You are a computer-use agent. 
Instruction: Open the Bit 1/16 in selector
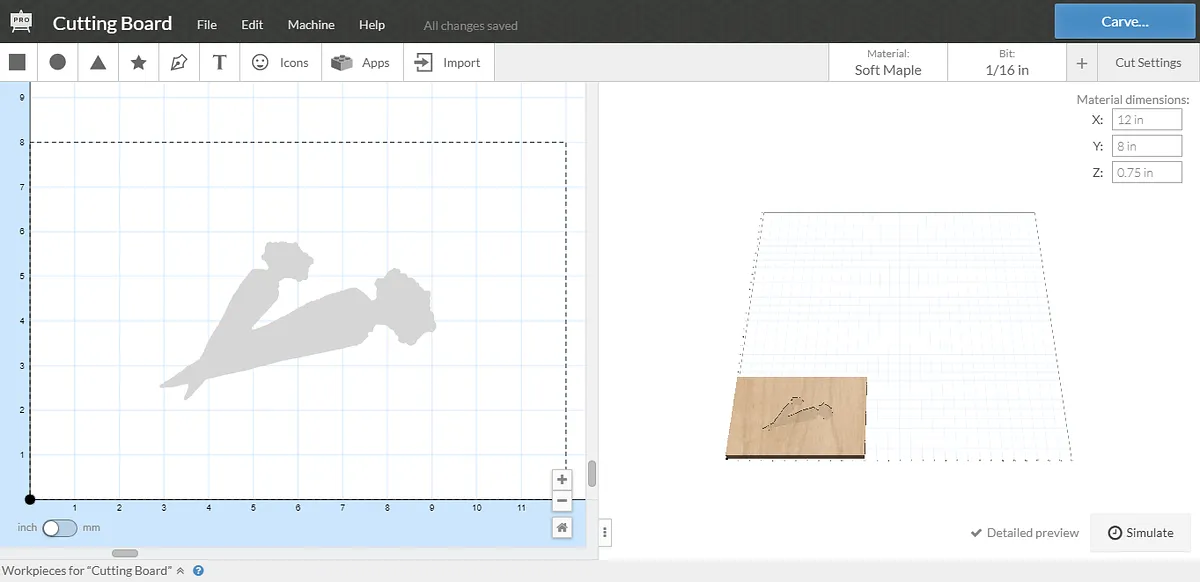coord(1006,62)
